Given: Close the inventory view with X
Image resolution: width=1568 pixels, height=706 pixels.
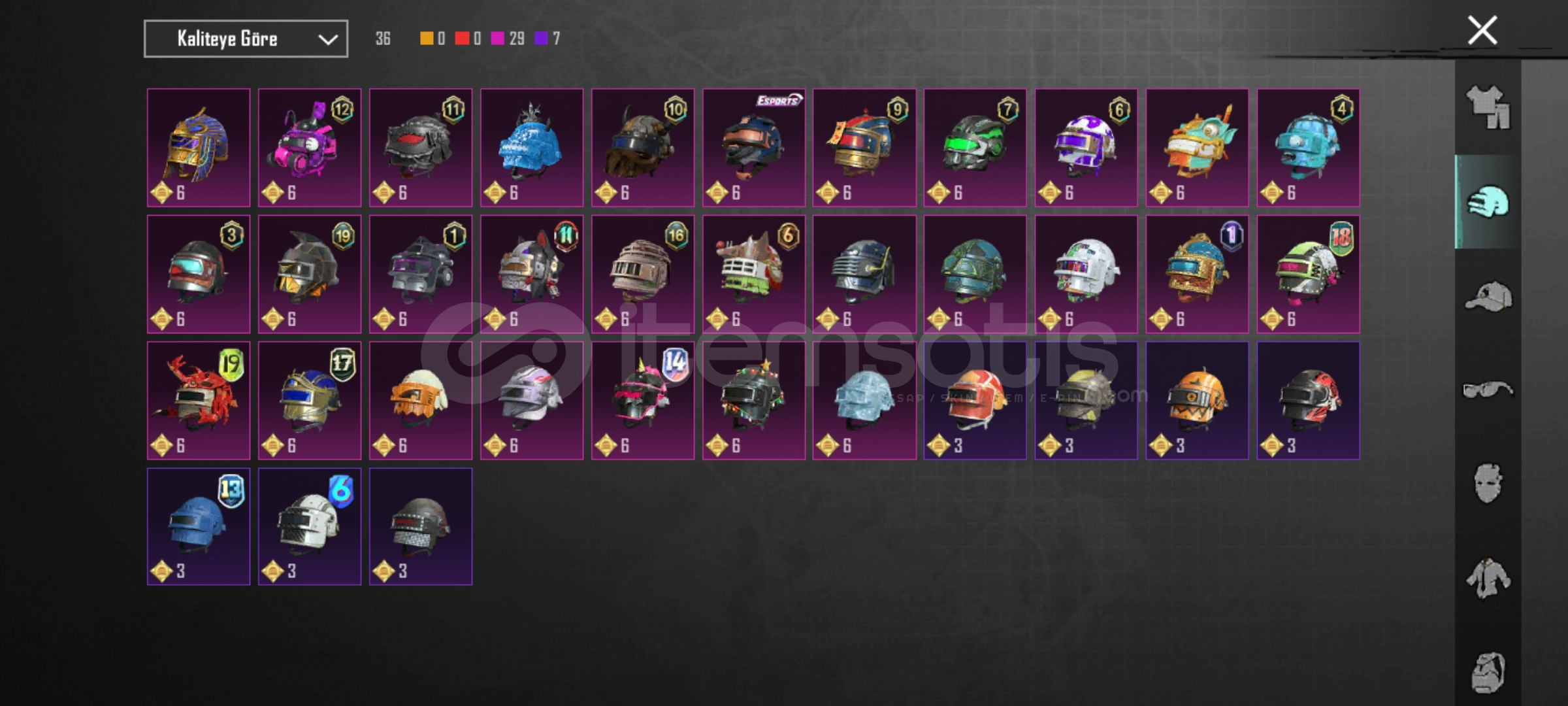Looking at the screenshot, I should tap(1482, 30).
